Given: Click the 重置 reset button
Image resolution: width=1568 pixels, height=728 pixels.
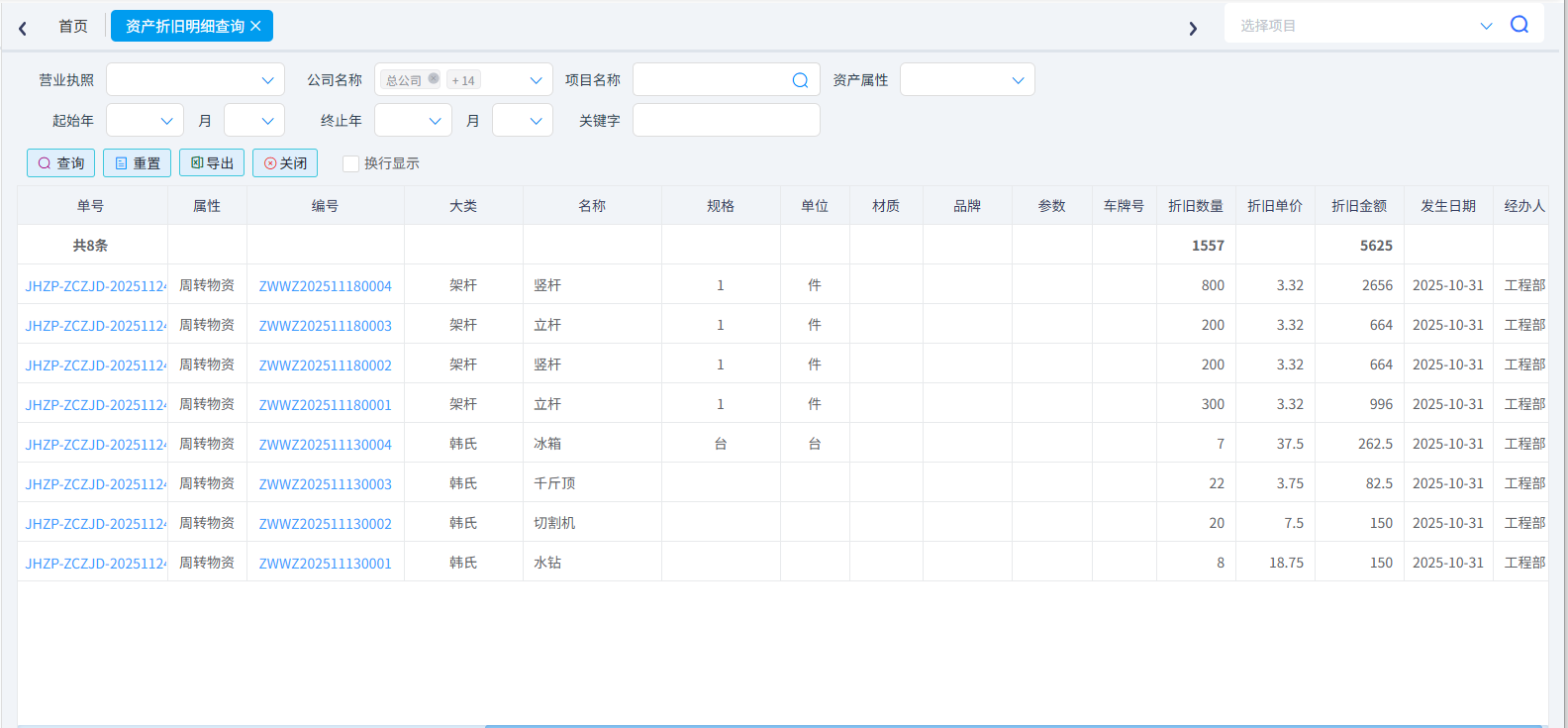Looking at the screenshot, I should (137, 163).
